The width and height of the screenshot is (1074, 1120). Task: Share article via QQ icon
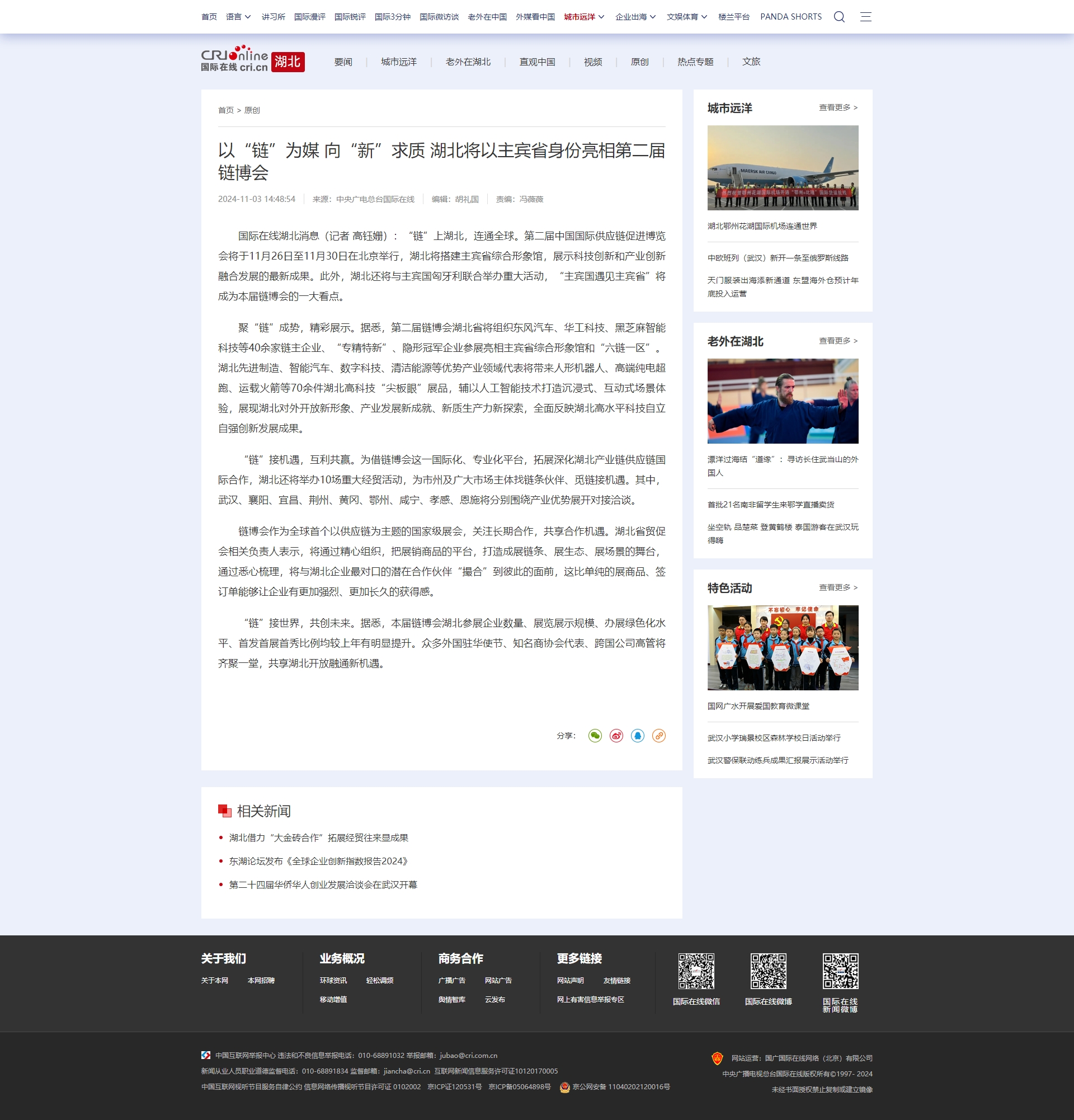click(x=638, y=736)
